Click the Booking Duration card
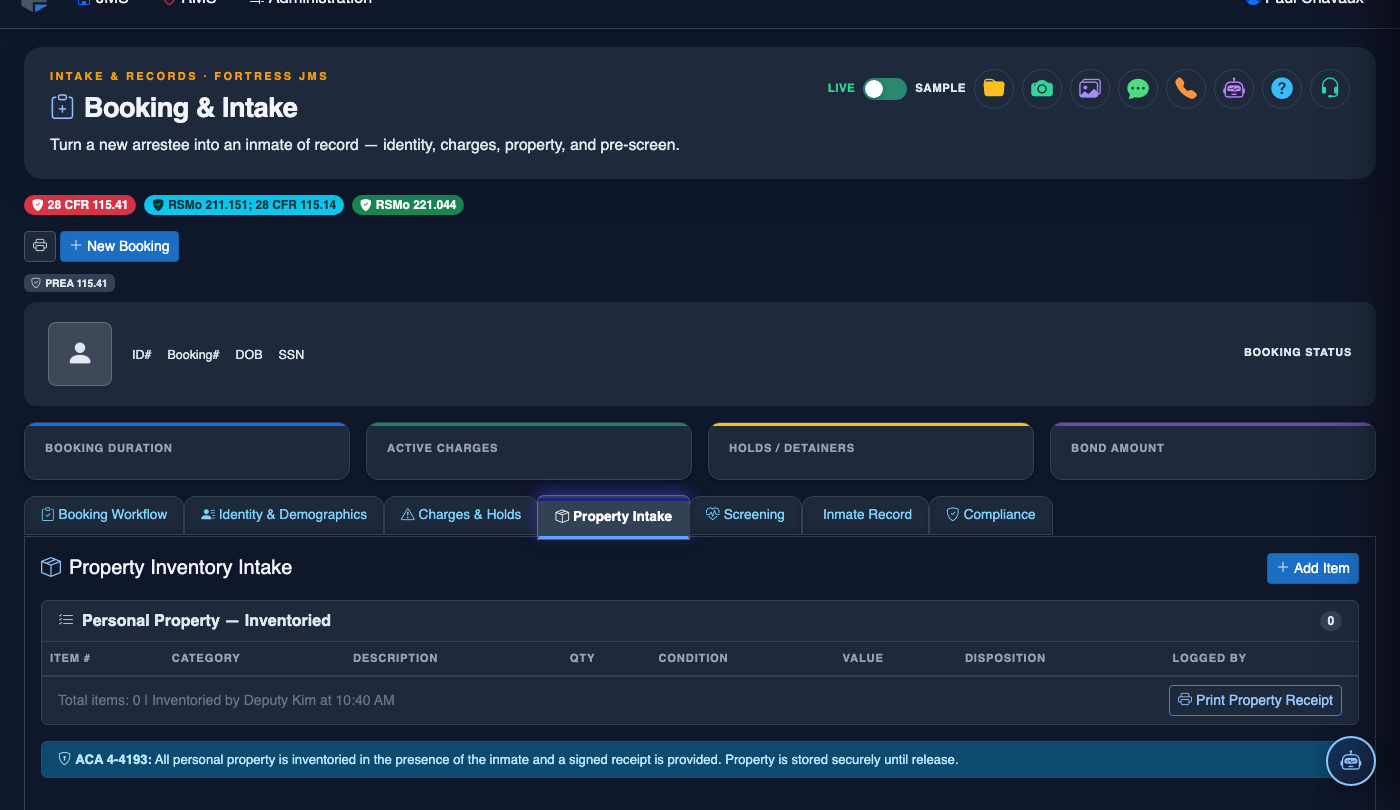The width and height of the screenshot is (1400, 810). [x=187, y=451]
